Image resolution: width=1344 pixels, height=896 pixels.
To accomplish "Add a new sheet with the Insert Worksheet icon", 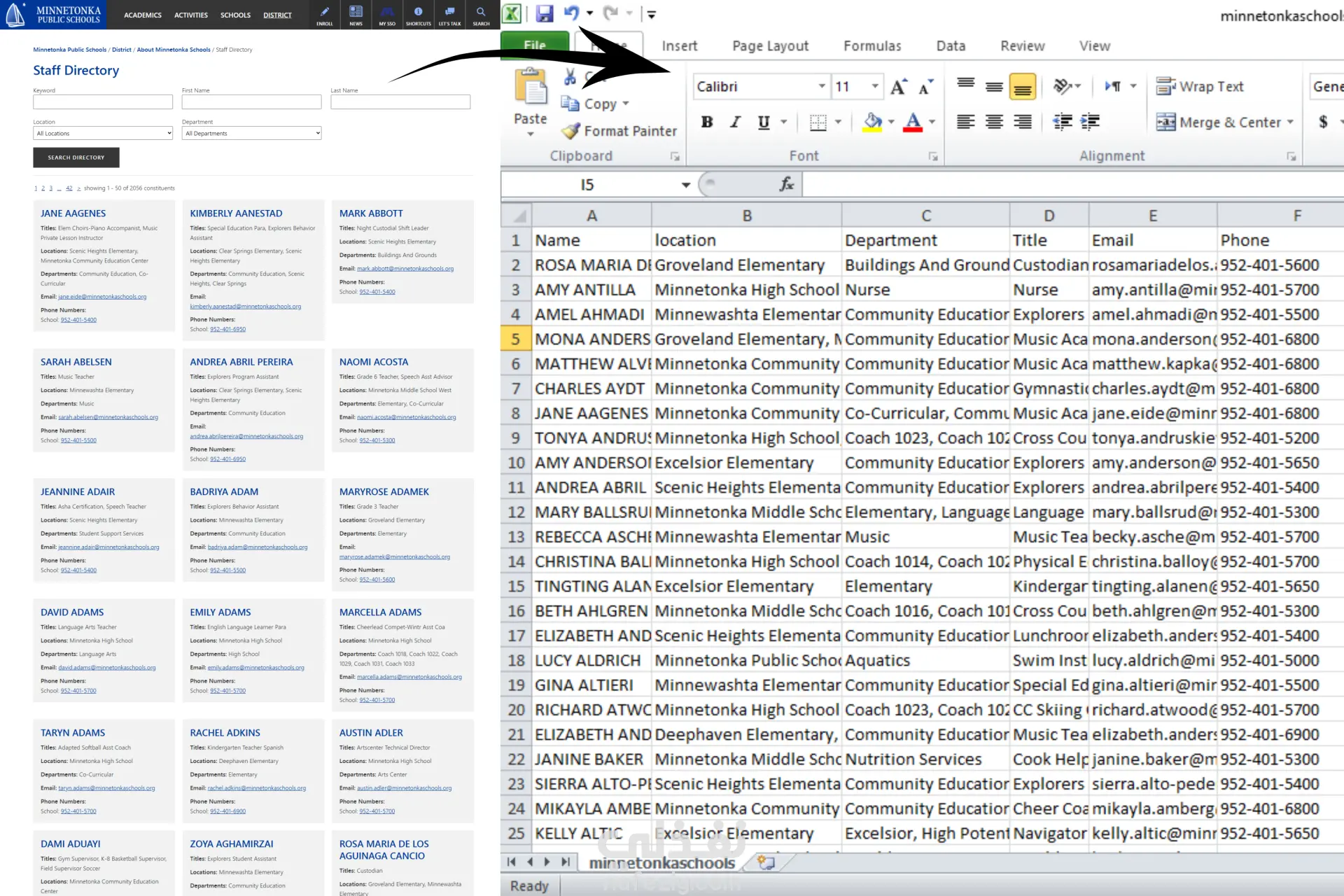I will point(766,862).
